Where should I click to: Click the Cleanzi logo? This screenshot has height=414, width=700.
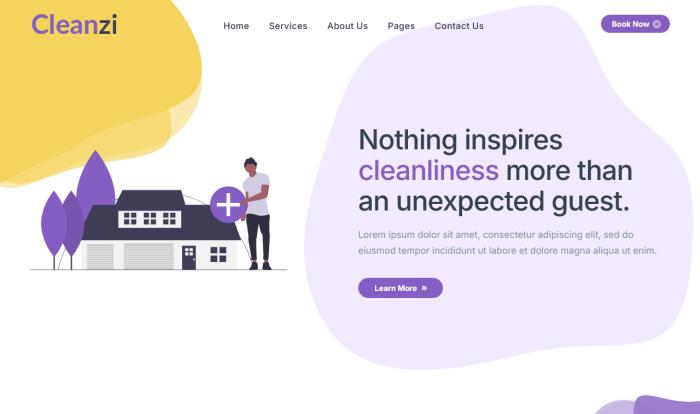click(x=74, y=24)
